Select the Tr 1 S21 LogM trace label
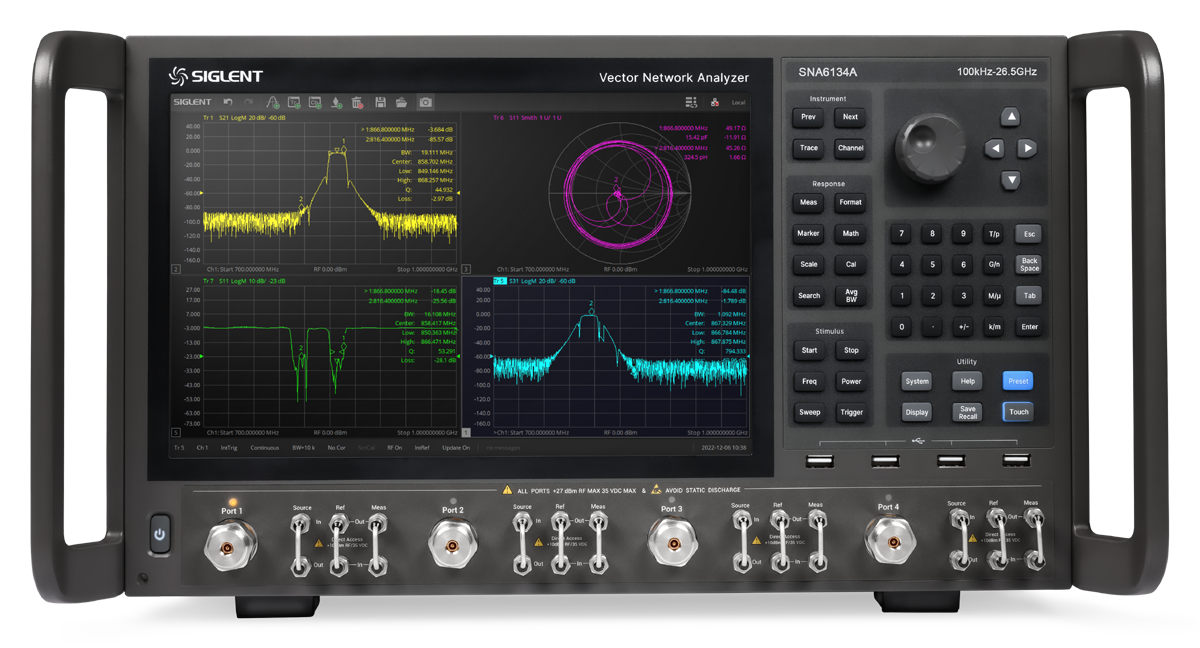The image size is (1200, 648). [230, 118]
